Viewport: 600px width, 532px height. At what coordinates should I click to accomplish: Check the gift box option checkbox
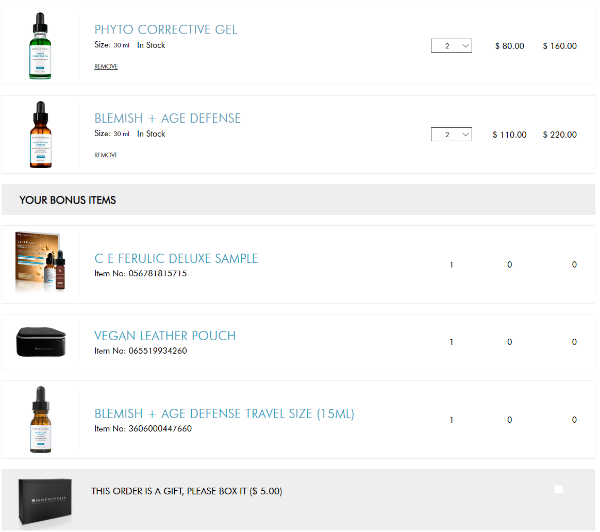tap(559, 490)
